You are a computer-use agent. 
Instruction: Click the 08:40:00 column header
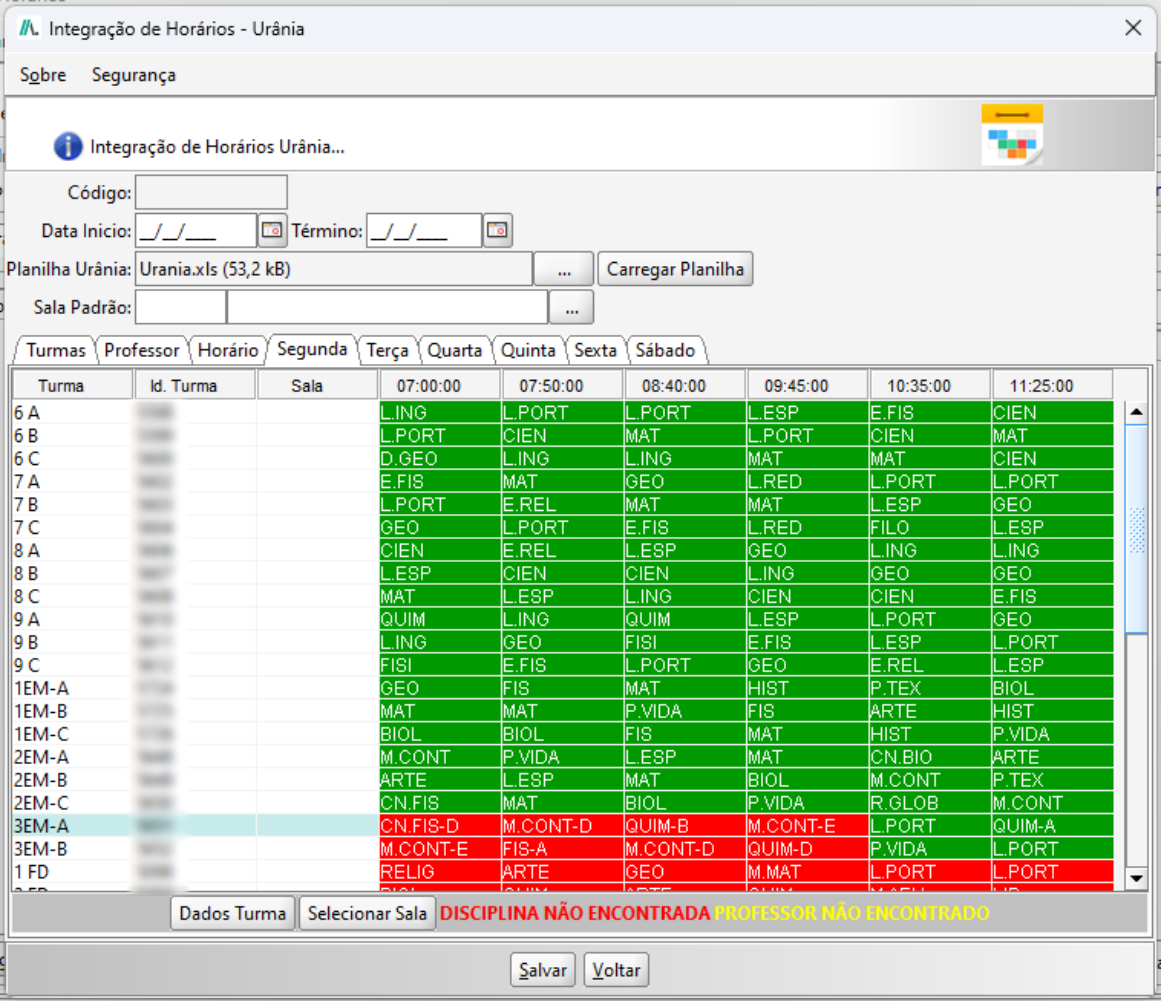click(x=685, y=386)
